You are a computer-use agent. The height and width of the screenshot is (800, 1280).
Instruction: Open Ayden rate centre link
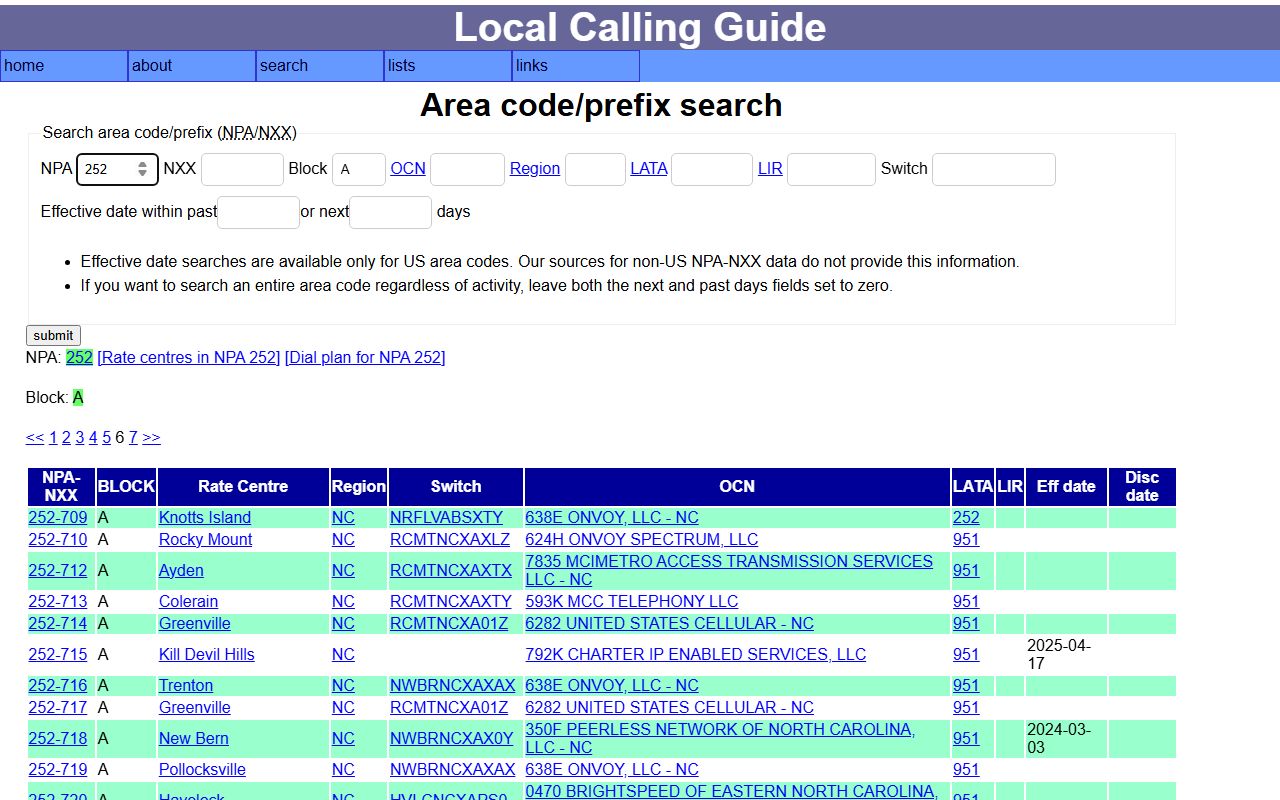[181, 571]
